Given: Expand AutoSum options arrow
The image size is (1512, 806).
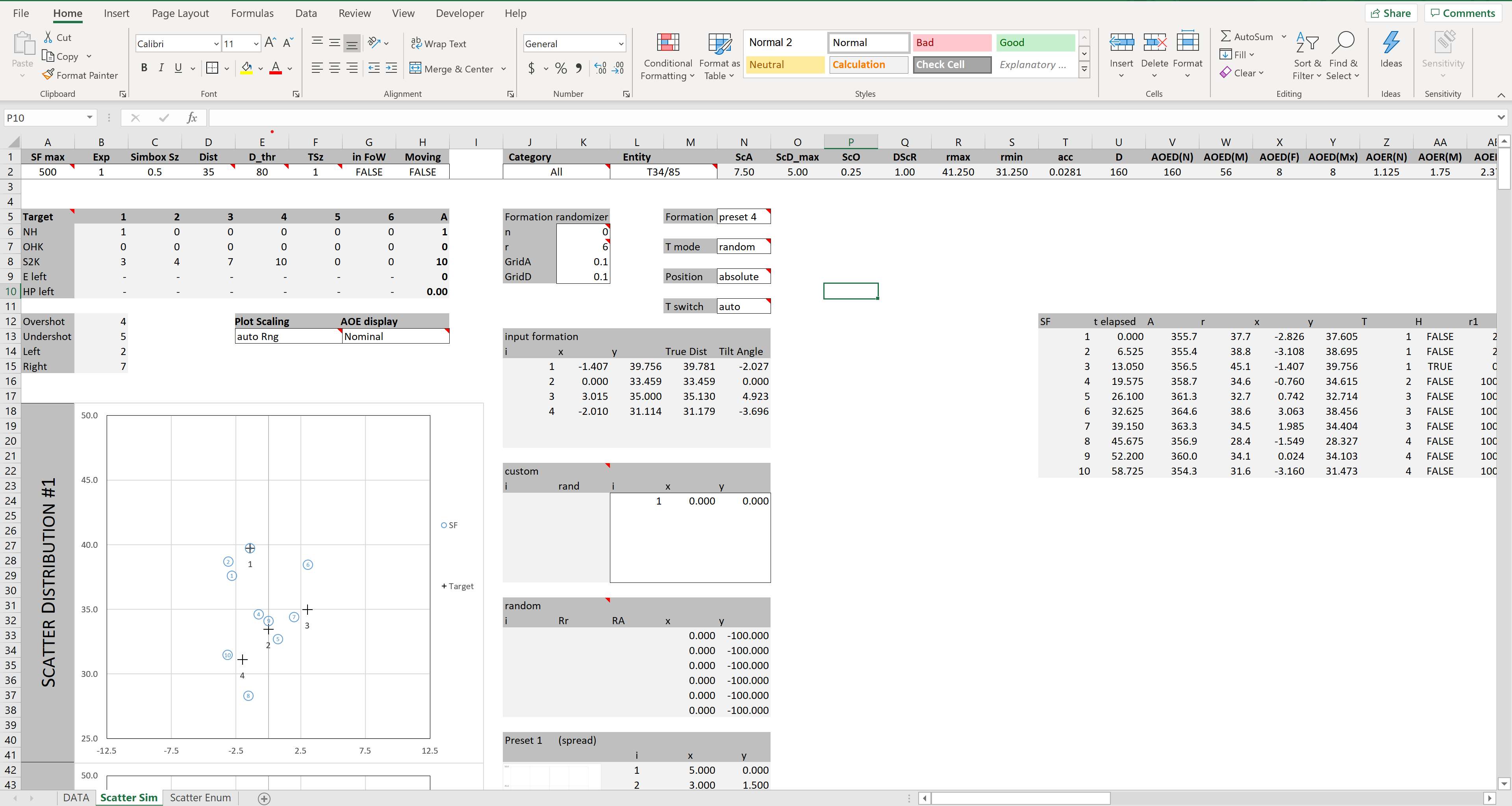Looking at the screenshot, I should pyautogui.click(x=1284, y=36).
